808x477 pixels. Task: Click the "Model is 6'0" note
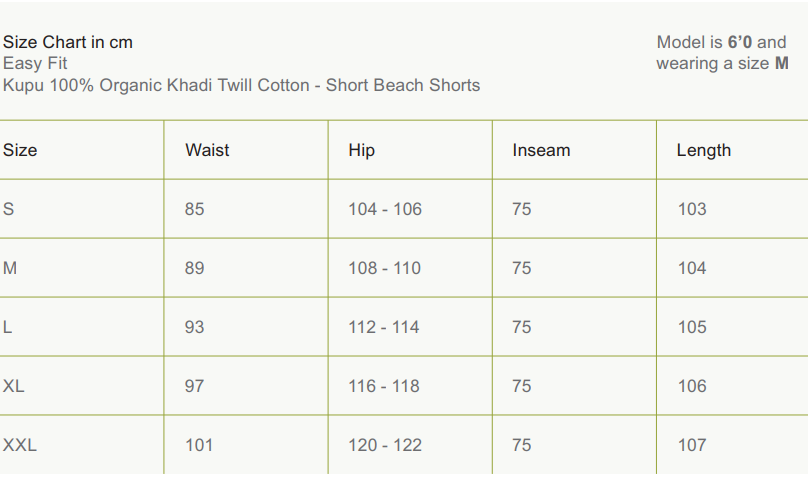[721, 42]
